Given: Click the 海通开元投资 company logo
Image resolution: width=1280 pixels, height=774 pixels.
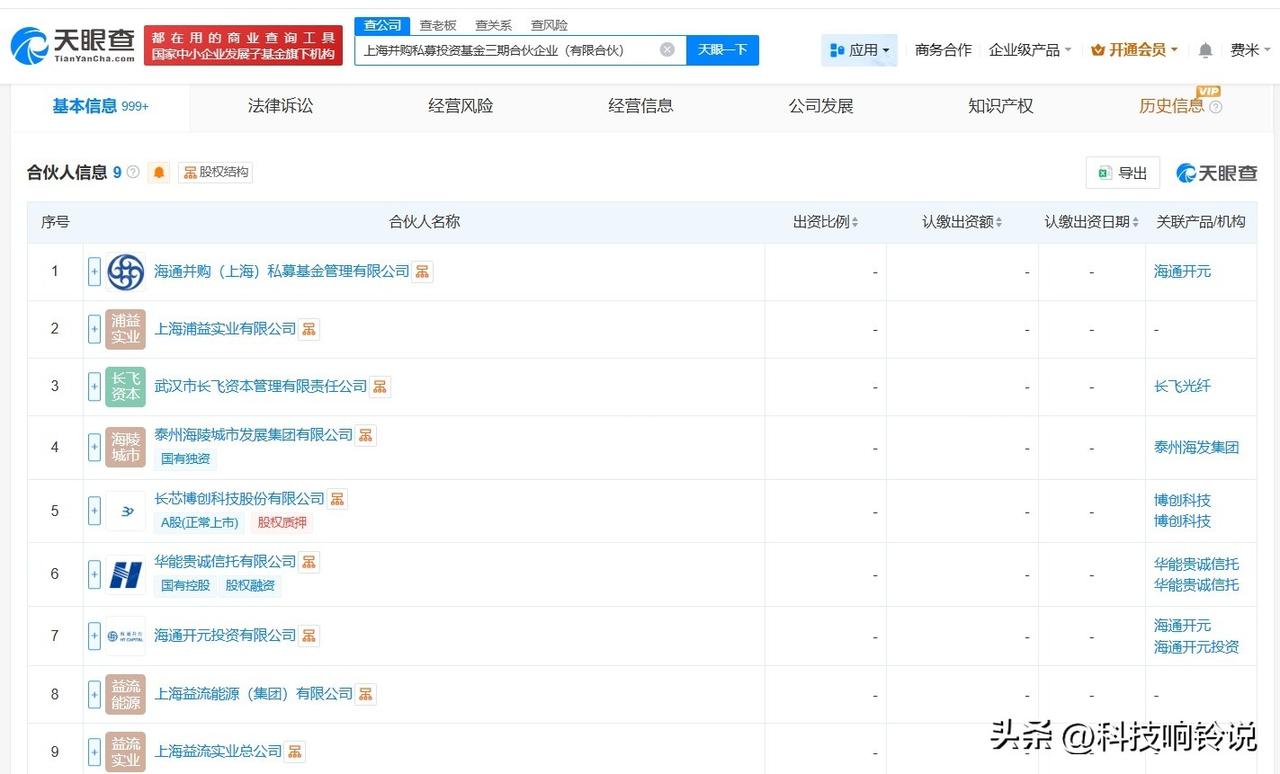Looking at the screenshot, I should tap(126, 636).
